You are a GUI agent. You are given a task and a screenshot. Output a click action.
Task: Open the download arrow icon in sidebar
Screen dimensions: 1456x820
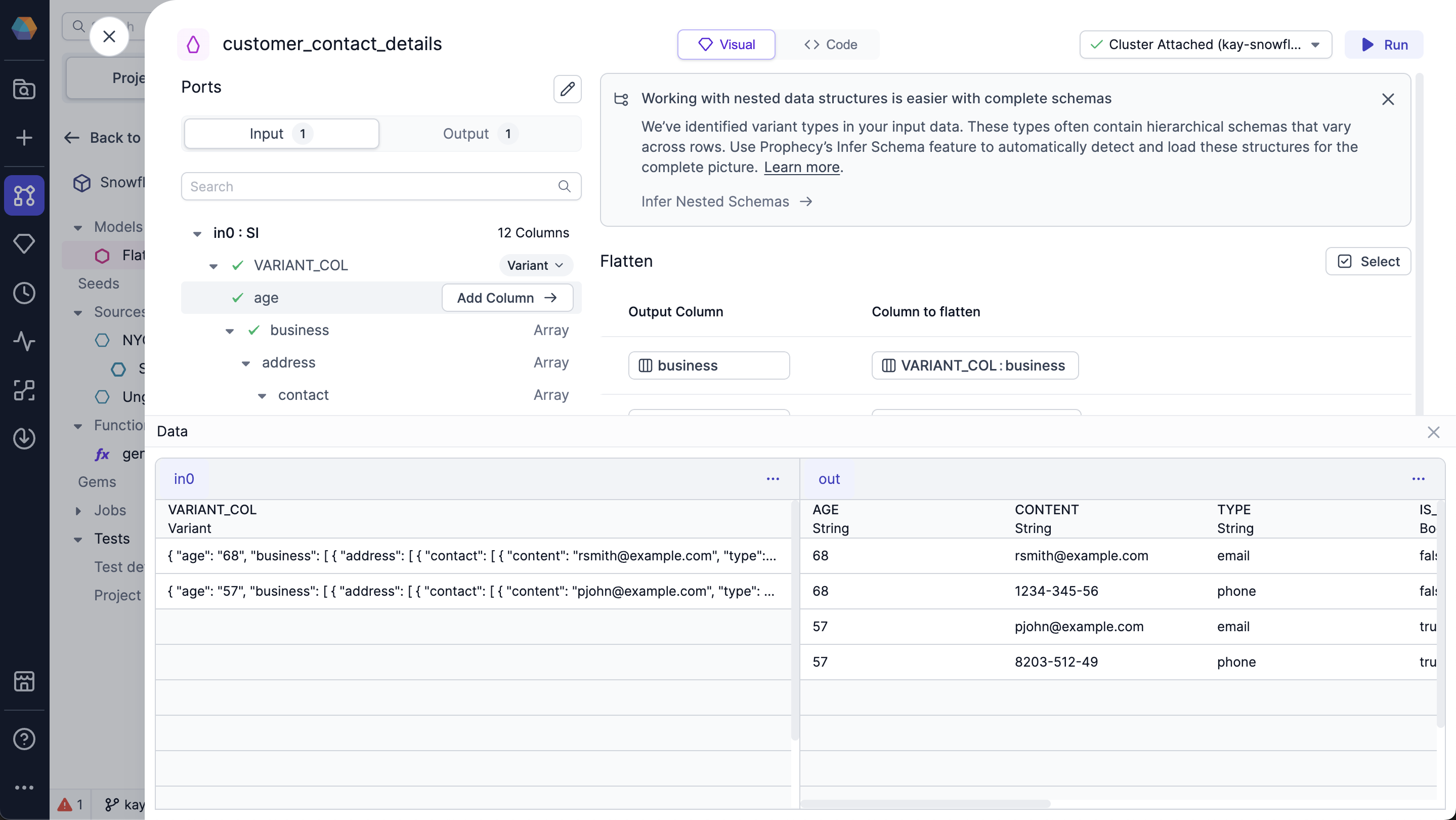[x=24, y=438]
